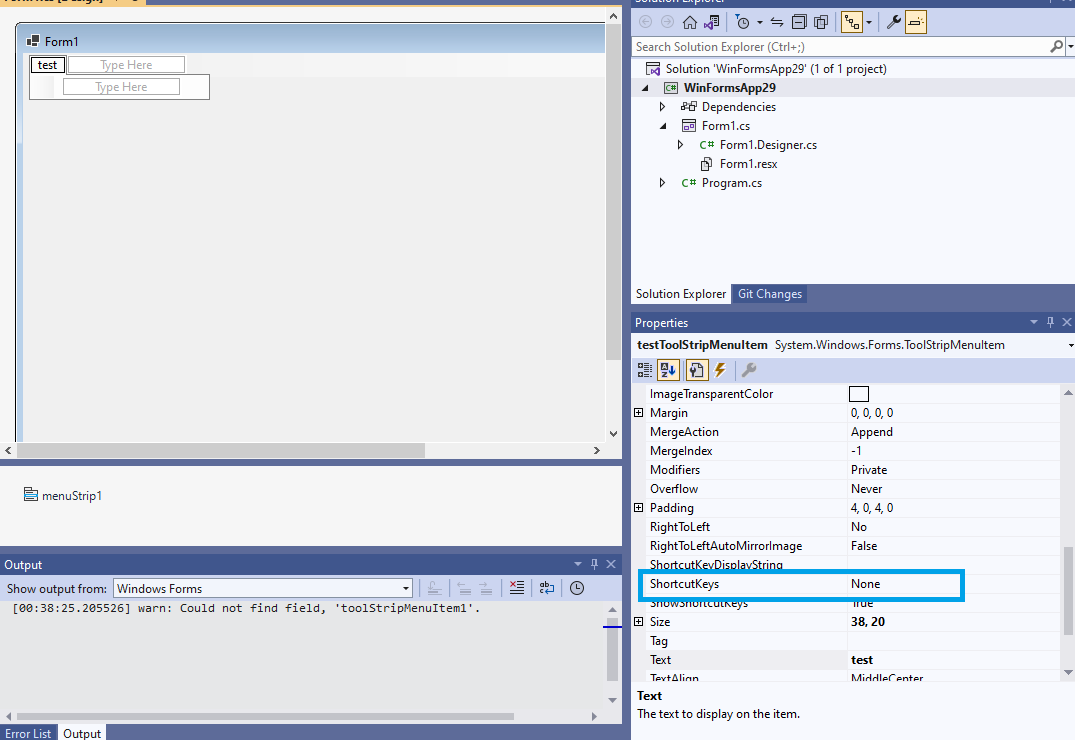Open the Events view in Properties
The width and height of the screenshot is (1075, 740).
(719, 370)
